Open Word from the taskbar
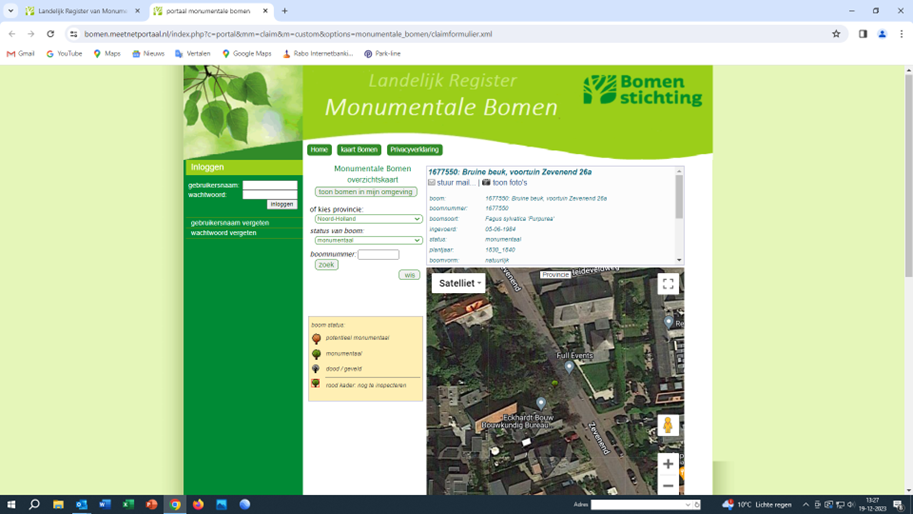 coord(105,505)
